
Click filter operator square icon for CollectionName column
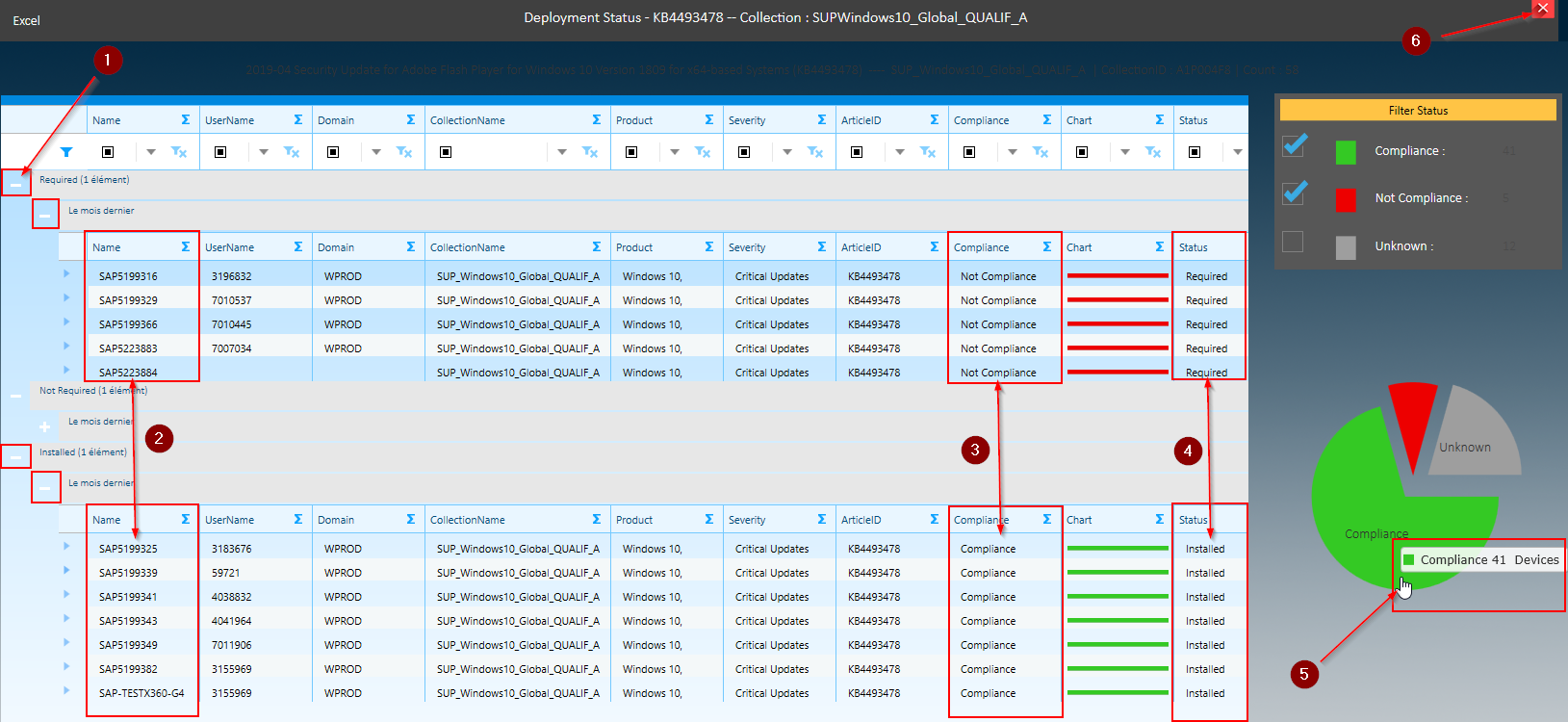tap(446, 152)
